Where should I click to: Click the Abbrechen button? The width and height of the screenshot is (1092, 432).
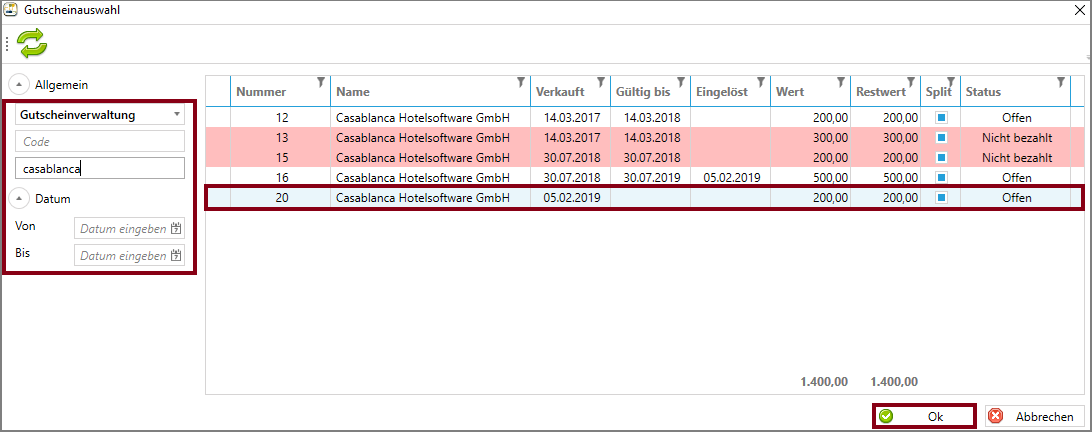(x=1035, y=417)
